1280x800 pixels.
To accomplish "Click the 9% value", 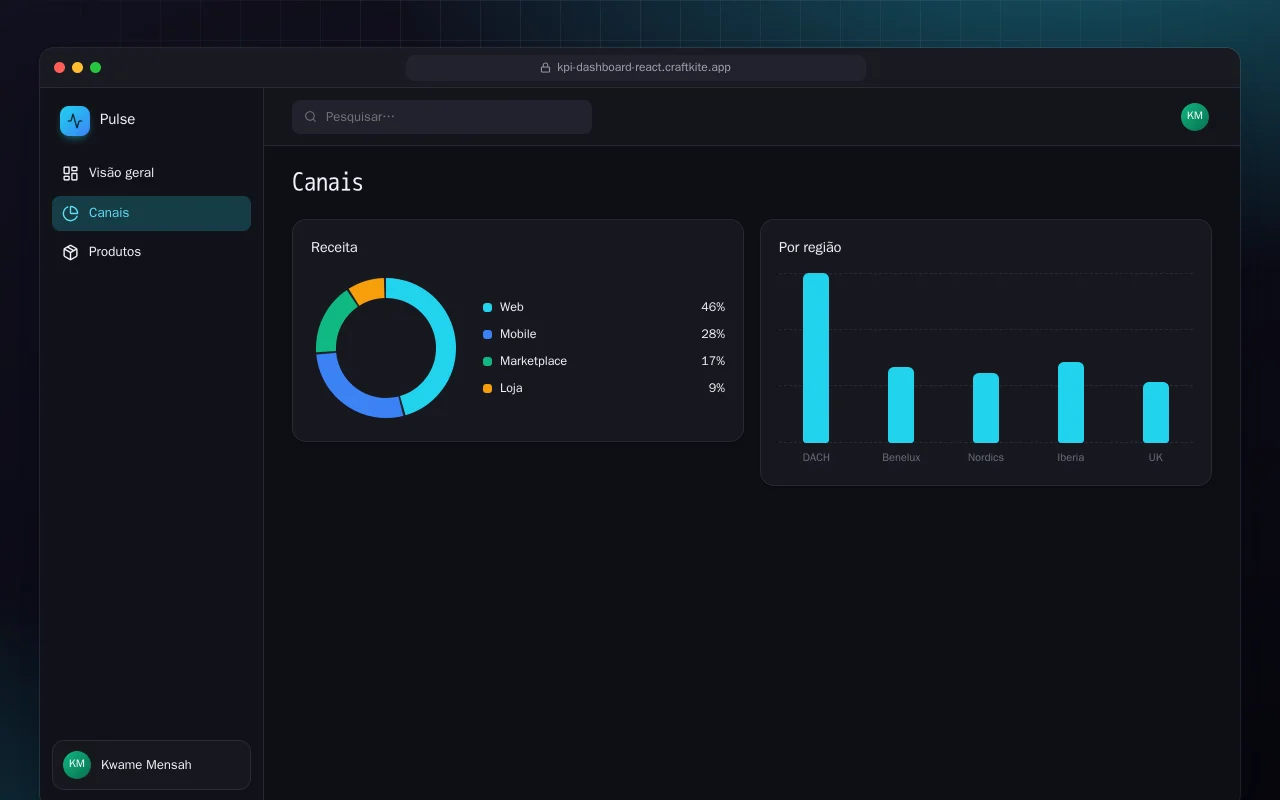I will [x=717, y=388].
